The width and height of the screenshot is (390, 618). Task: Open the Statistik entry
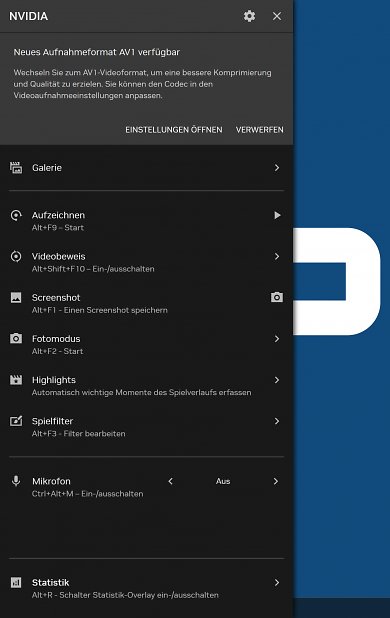(146, 588)
